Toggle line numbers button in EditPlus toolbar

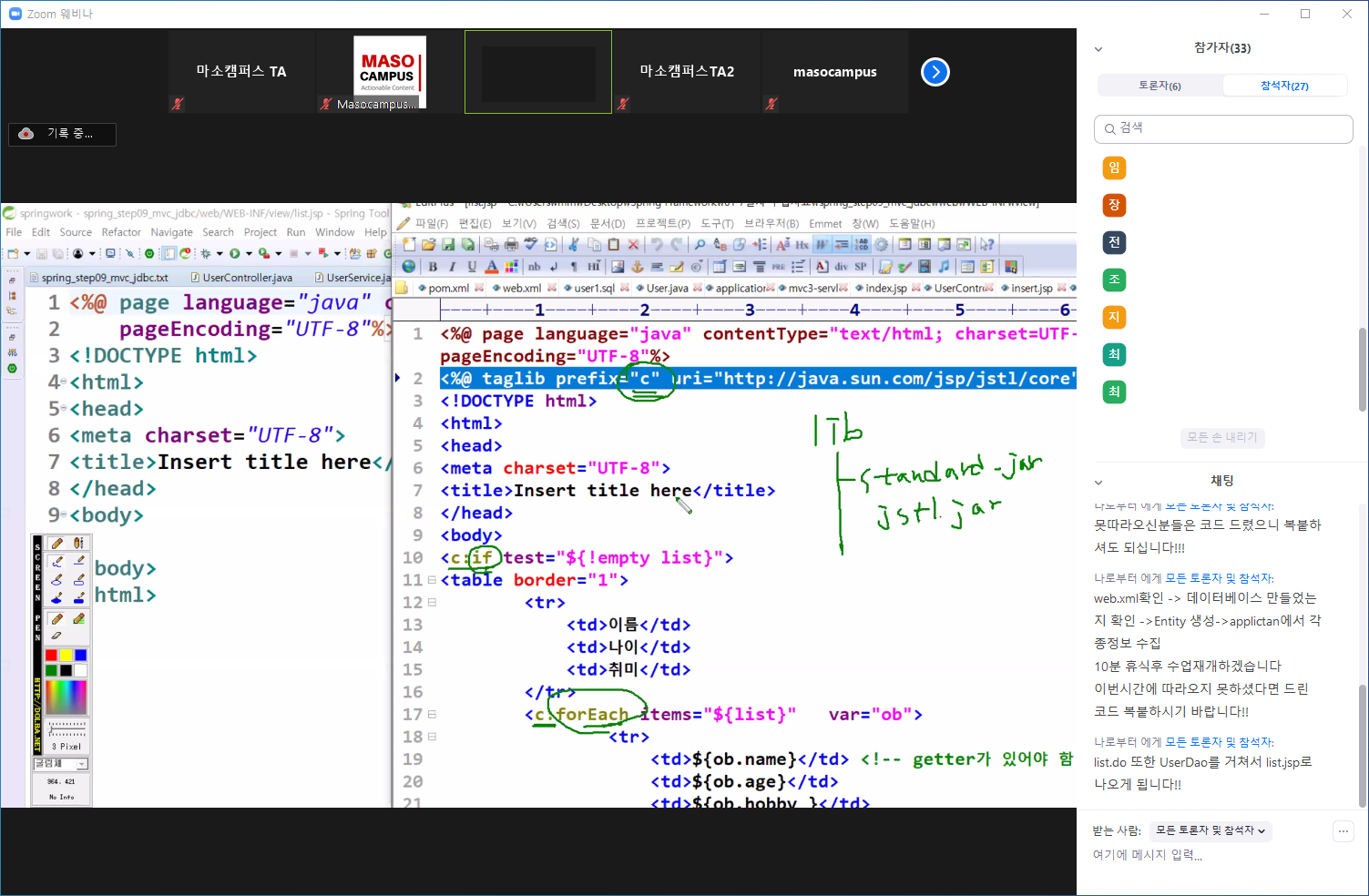(x=862, y=245)
